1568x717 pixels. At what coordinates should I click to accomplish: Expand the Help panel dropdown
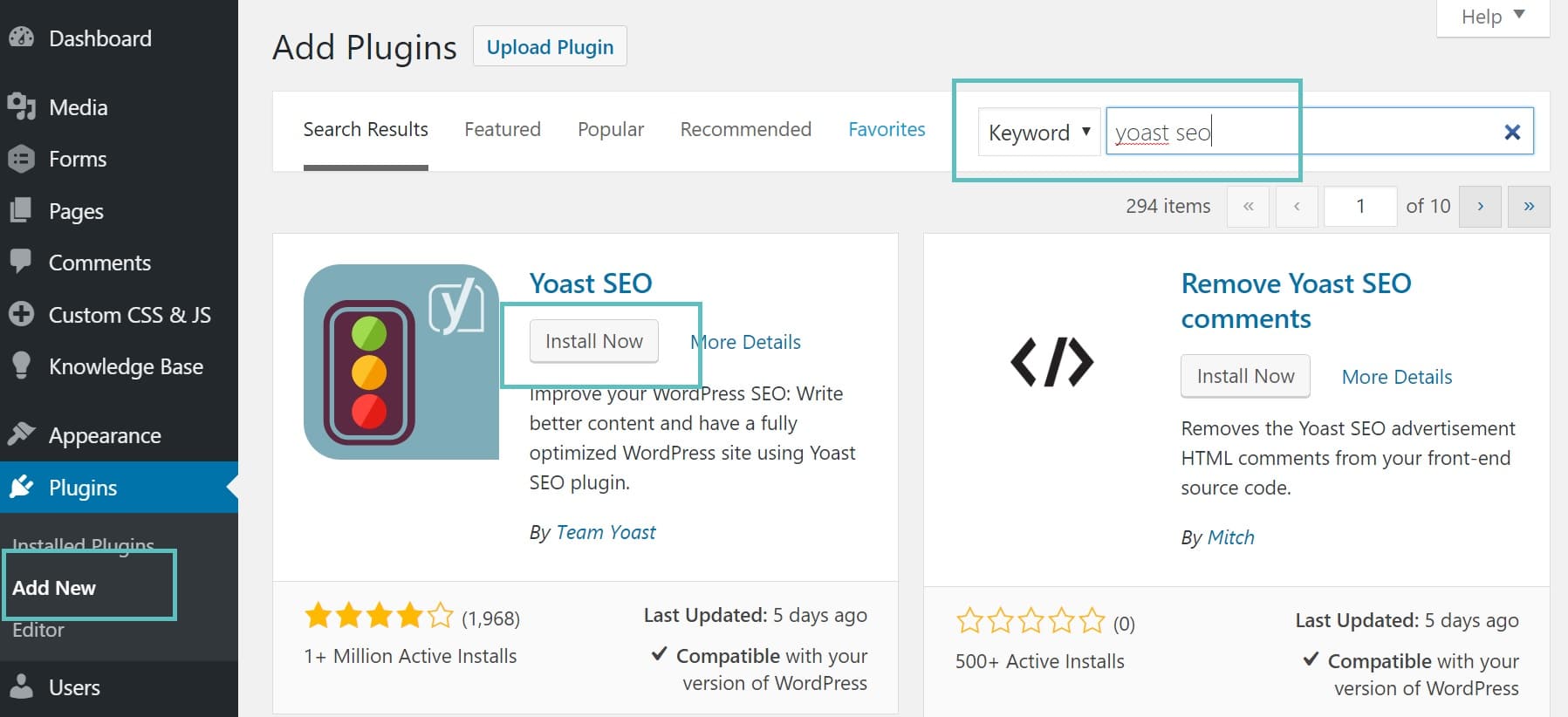[x=1493, y=17]
